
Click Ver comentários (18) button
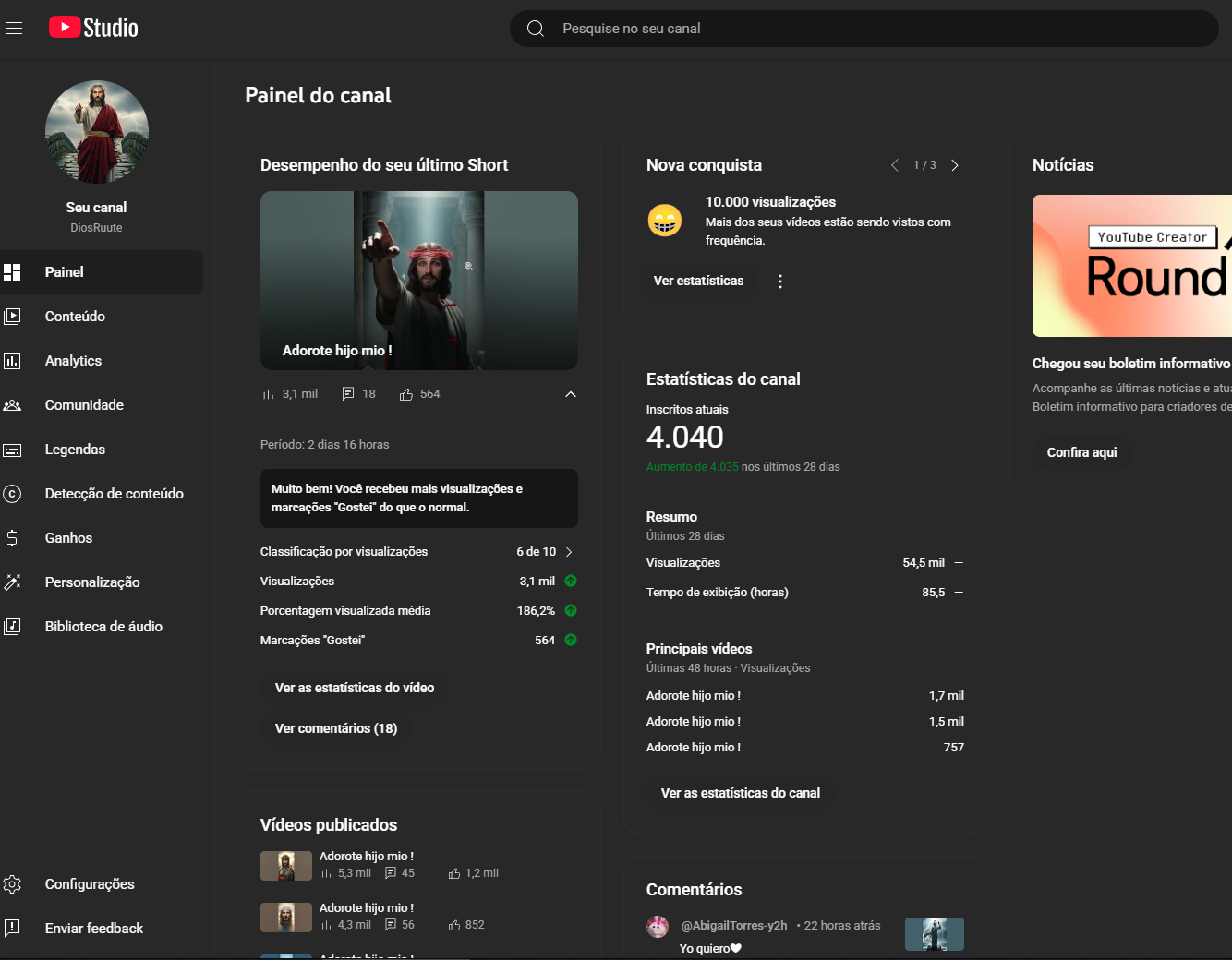coord(336,728)
